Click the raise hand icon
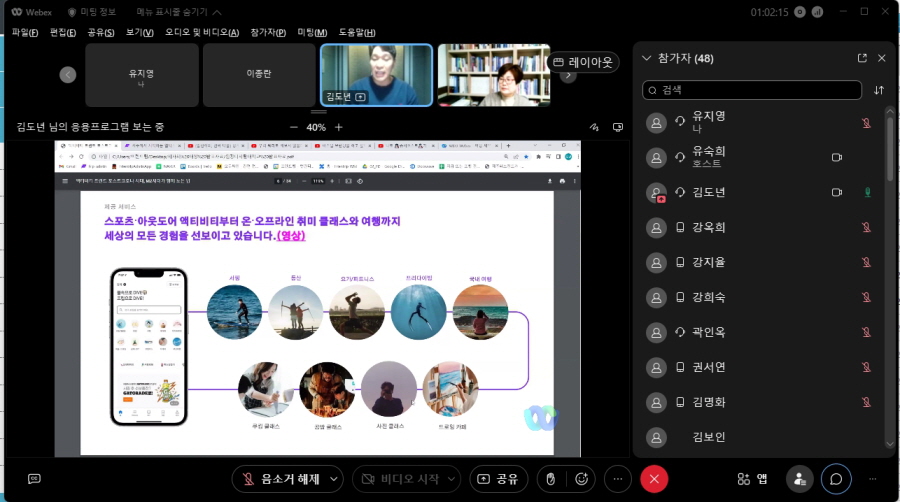This screenshot has width=900, height=502. tap(550, 479)
